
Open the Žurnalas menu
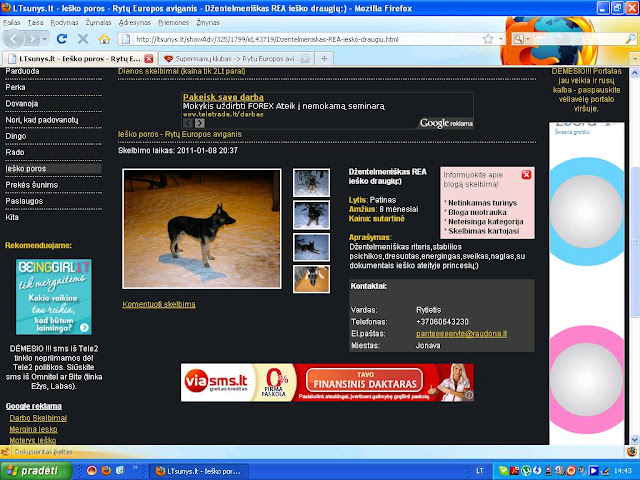pyautogui.click(x=98, y=22)
